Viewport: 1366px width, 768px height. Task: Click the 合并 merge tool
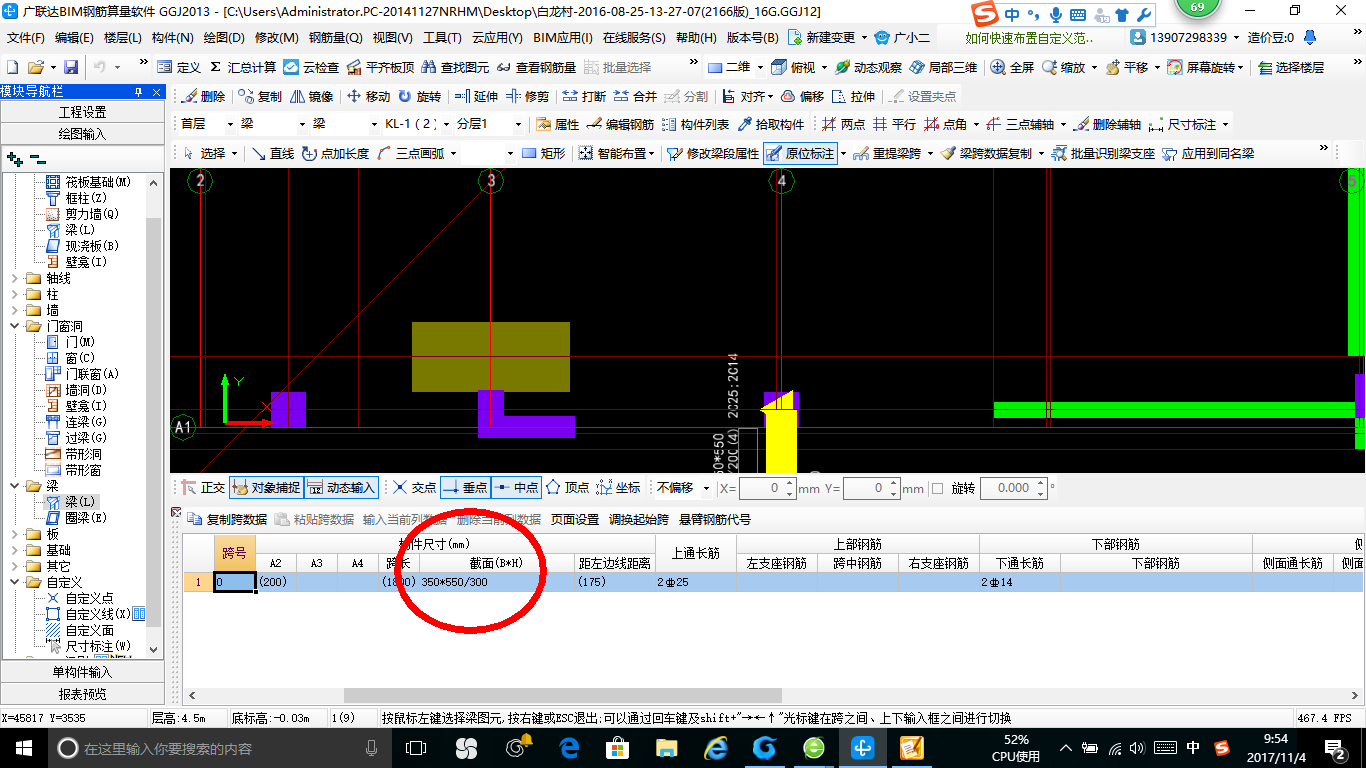(635, 97)
